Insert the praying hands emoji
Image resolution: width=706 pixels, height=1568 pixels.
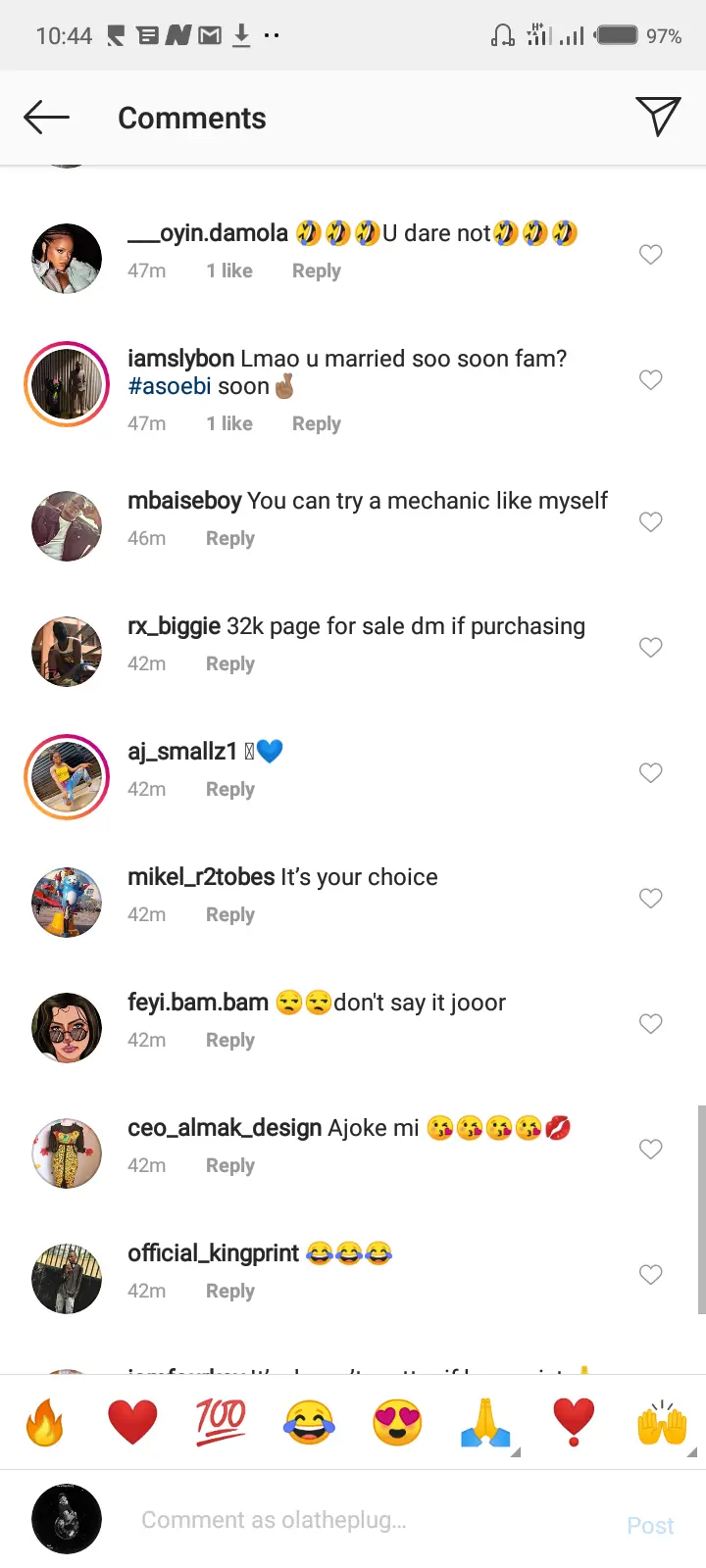pyautogui.click(x=485, y=1422)
